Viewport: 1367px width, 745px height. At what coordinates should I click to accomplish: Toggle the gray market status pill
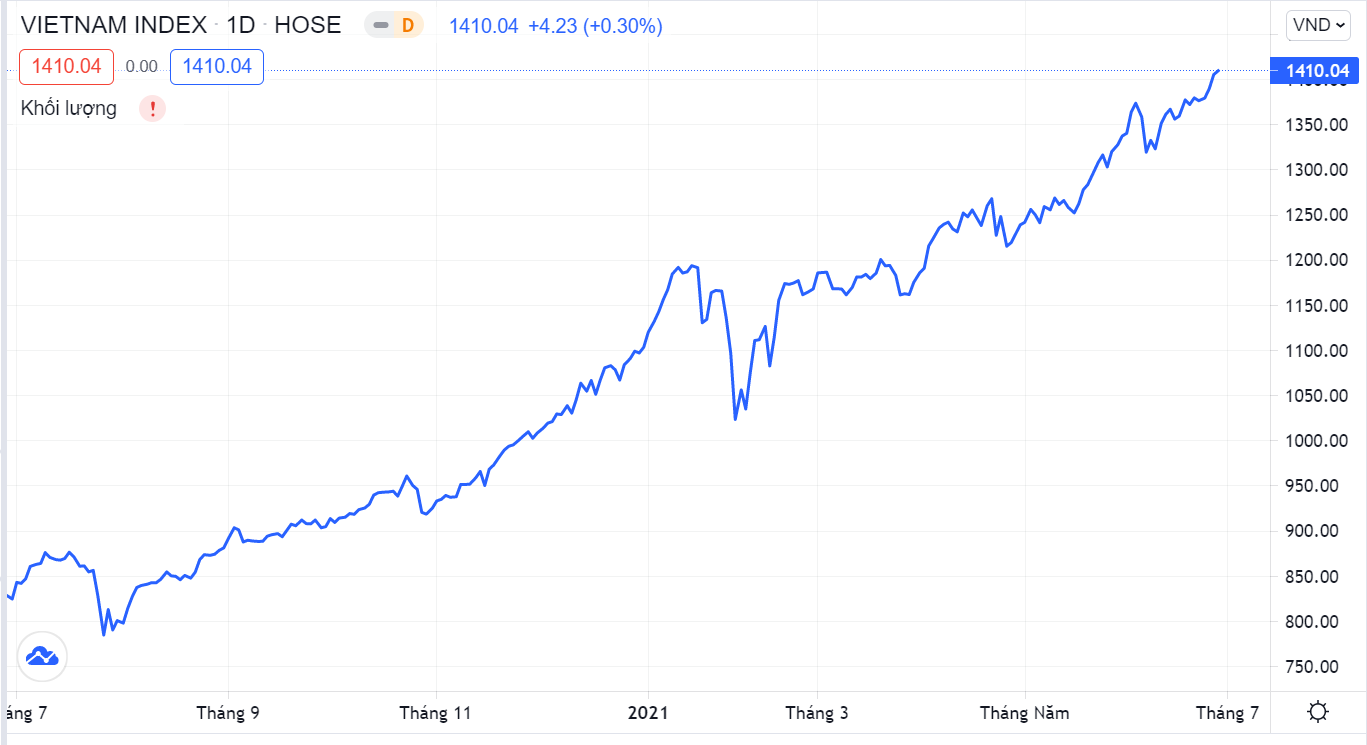pos(381,26)
